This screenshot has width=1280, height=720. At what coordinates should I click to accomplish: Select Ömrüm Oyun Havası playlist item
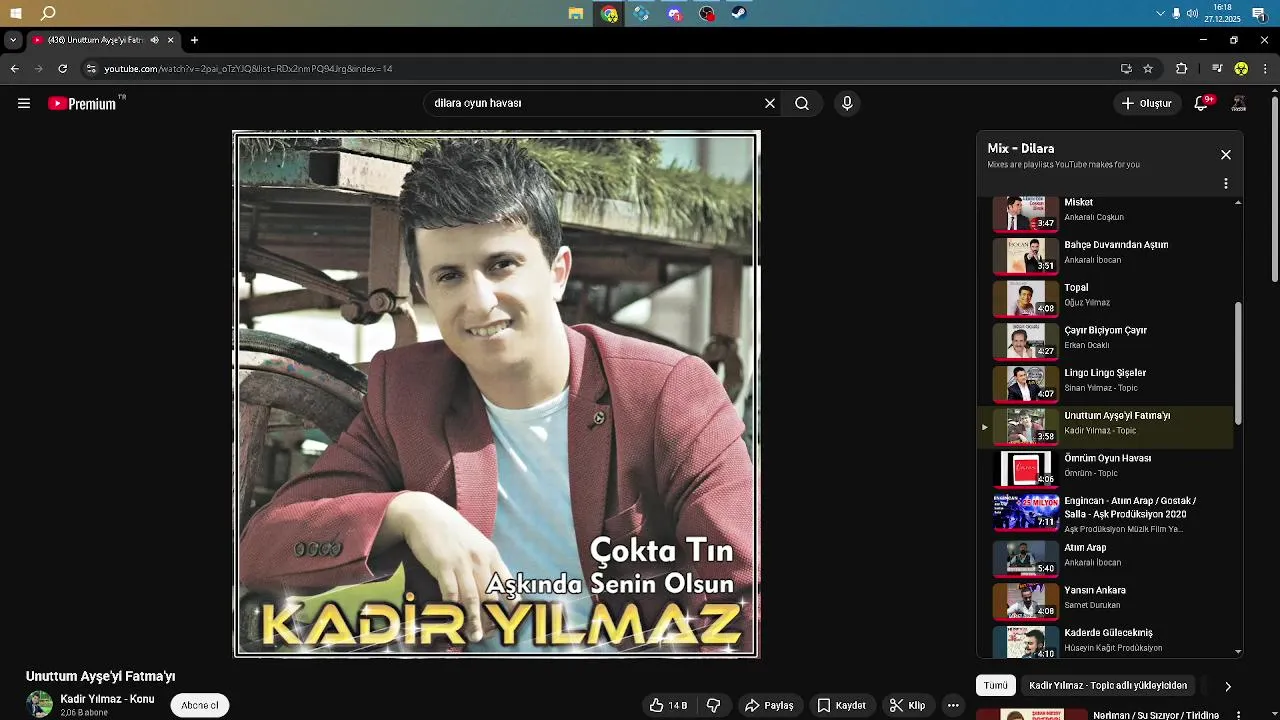[1105, 468]
